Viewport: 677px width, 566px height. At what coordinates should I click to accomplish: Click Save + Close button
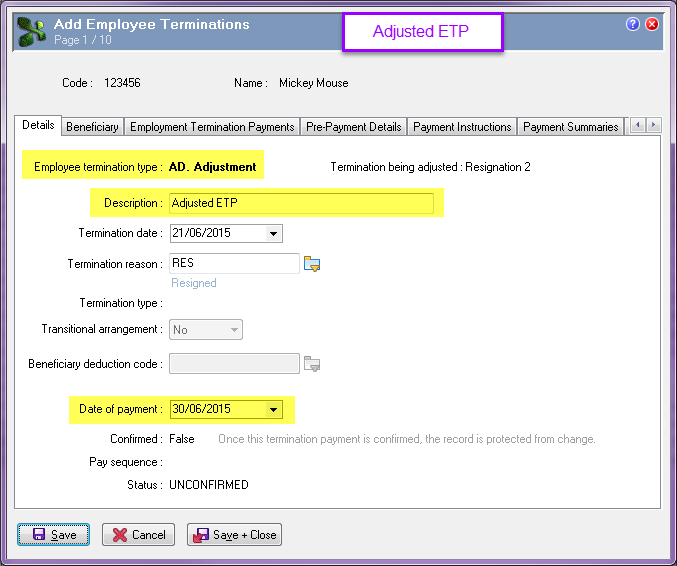[234, 535]
